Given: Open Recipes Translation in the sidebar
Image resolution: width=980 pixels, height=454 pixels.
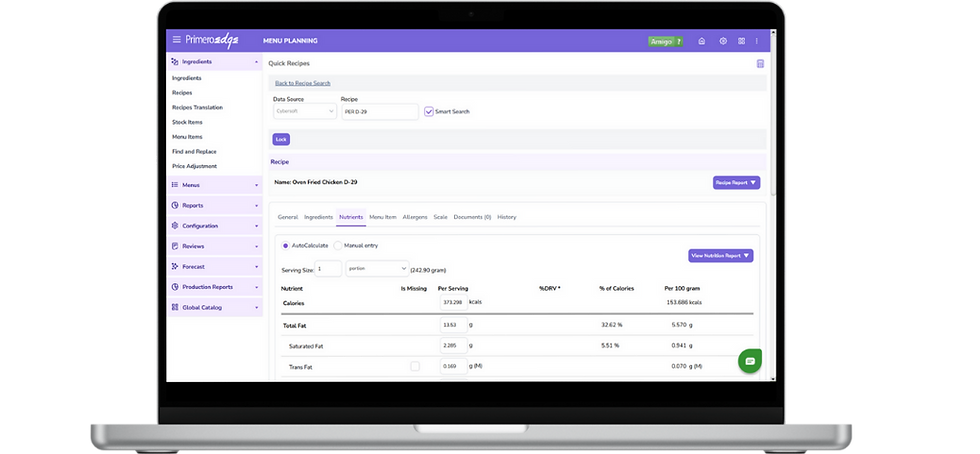Looking at the screenshot, I should [198, 108].
